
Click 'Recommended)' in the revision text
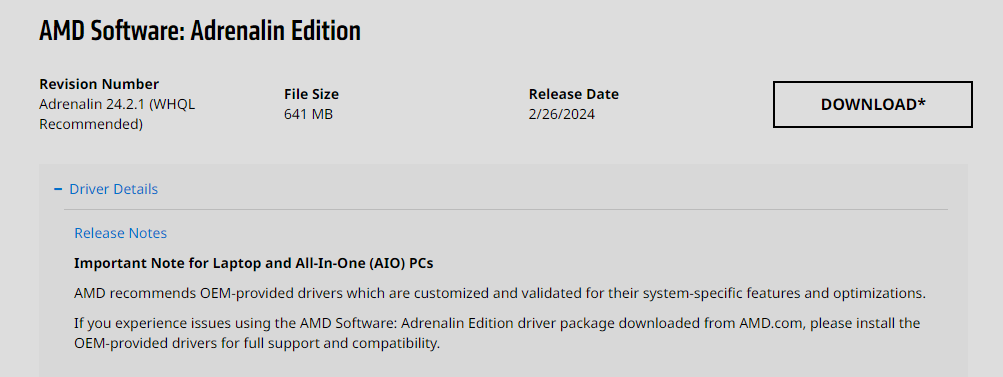91,125
